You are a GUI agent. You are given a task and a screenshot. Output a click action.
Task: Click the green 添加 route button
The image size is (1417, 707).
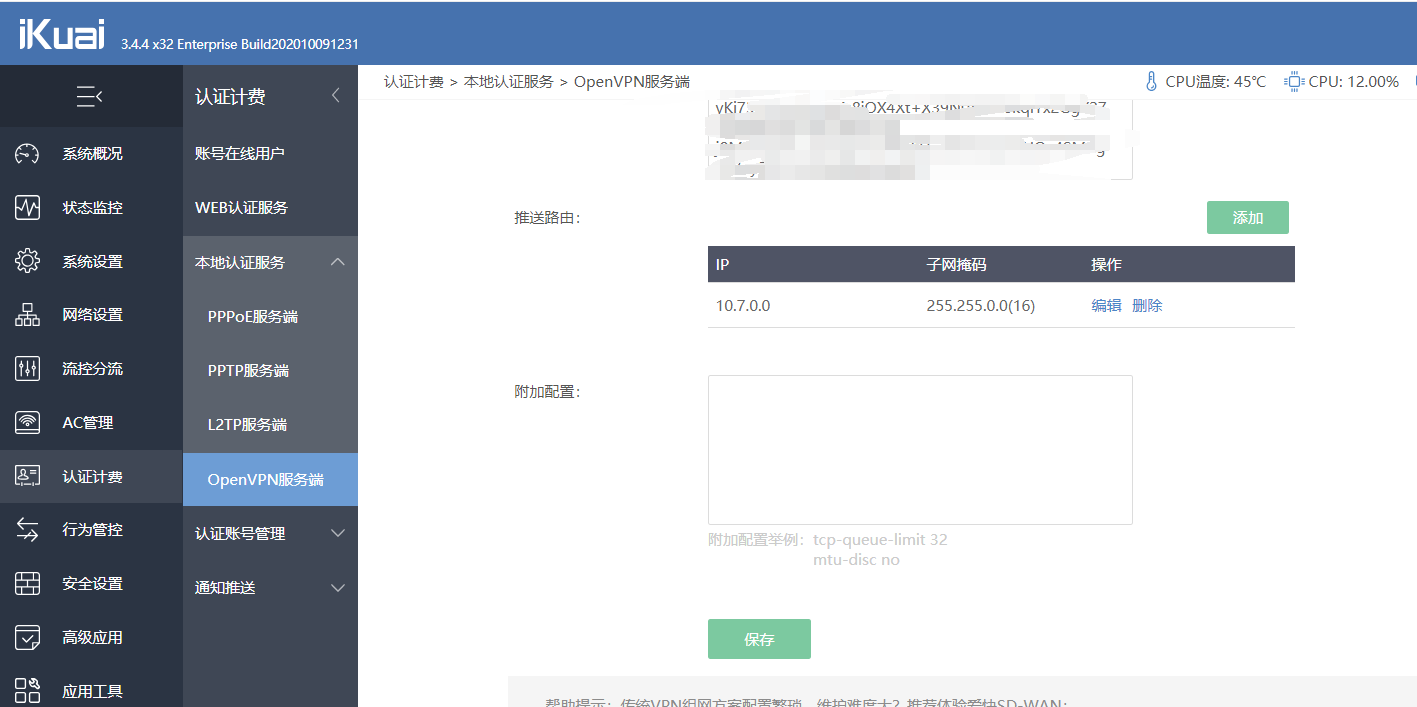1247,217
